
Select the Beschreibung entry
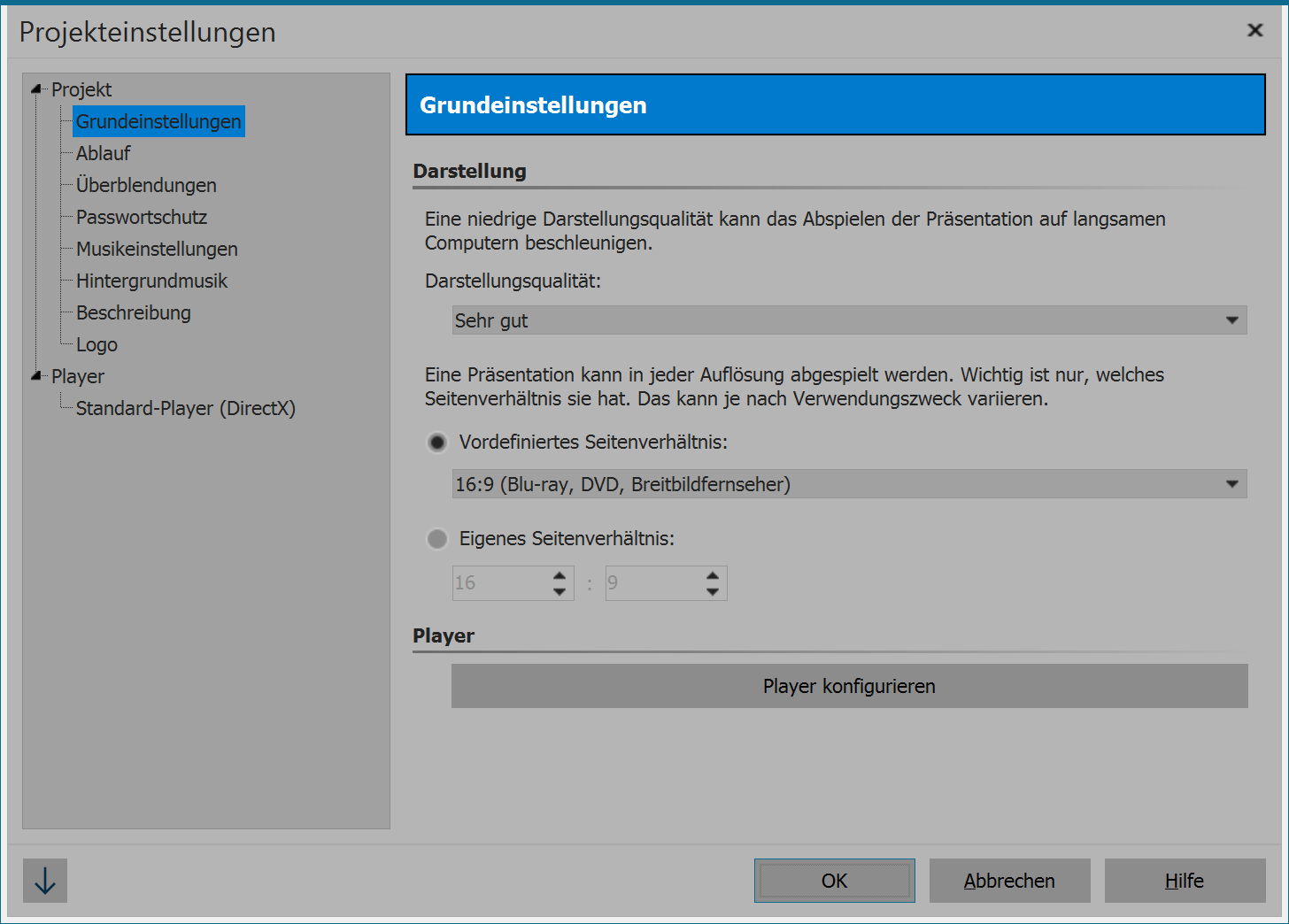pos(133,312)
